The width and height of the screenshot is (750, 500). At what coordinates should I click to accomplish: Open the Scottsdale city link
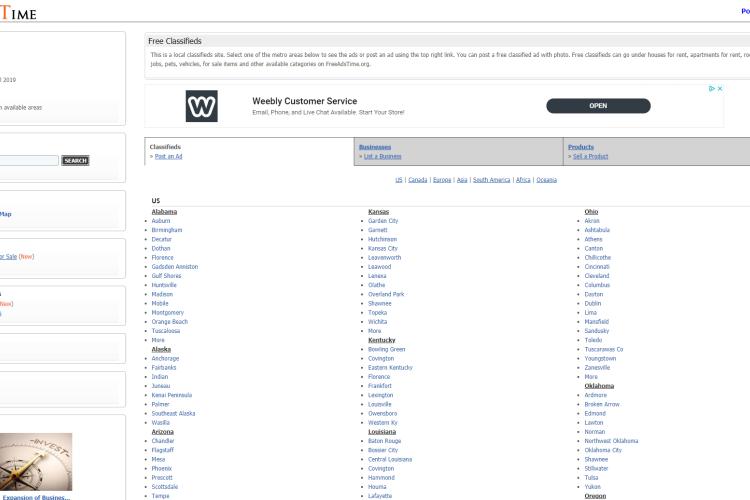click(x=165, y=487)
